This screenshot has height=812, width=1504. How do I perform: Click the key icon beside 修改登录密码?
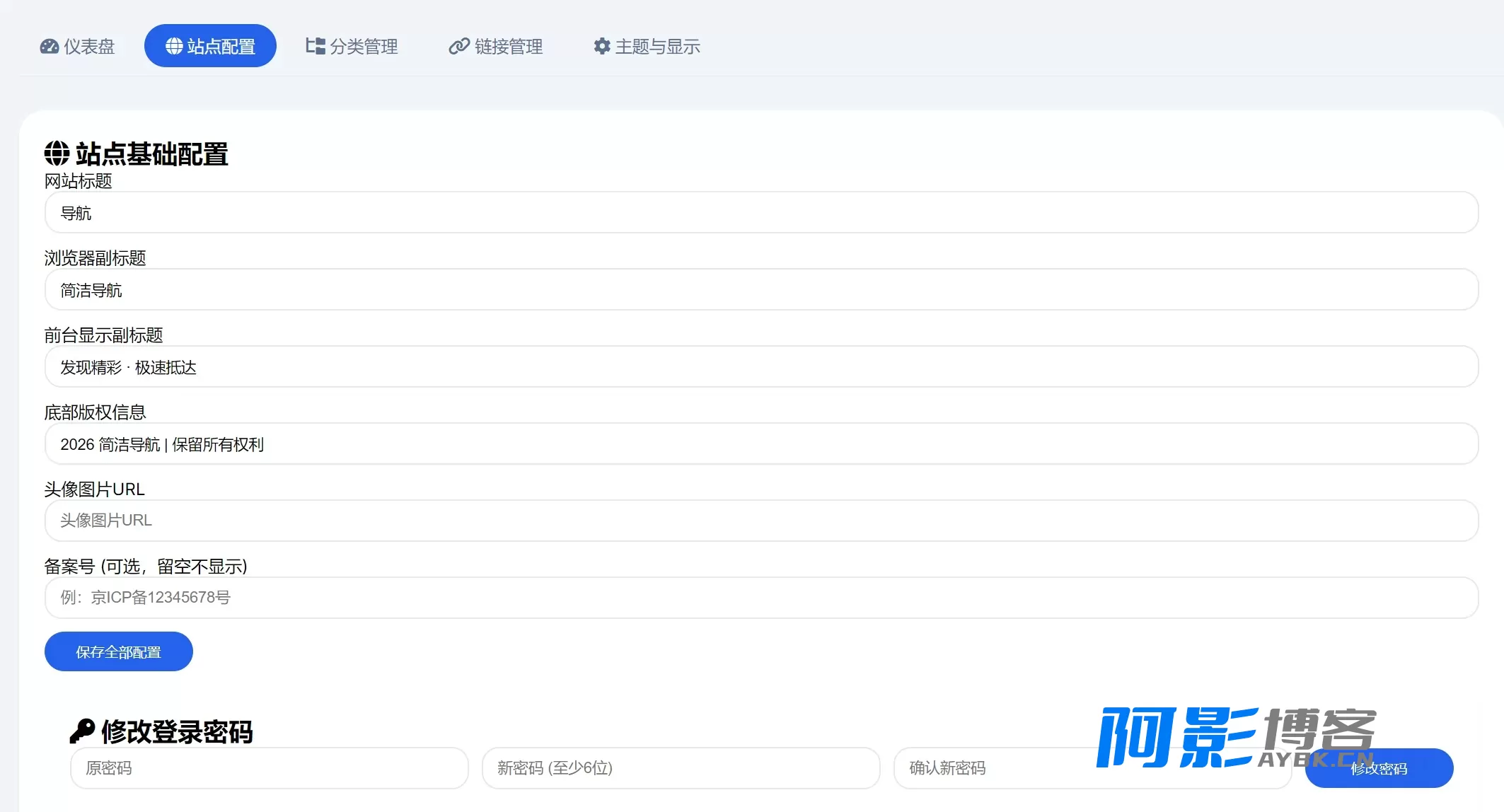[82, 731]
